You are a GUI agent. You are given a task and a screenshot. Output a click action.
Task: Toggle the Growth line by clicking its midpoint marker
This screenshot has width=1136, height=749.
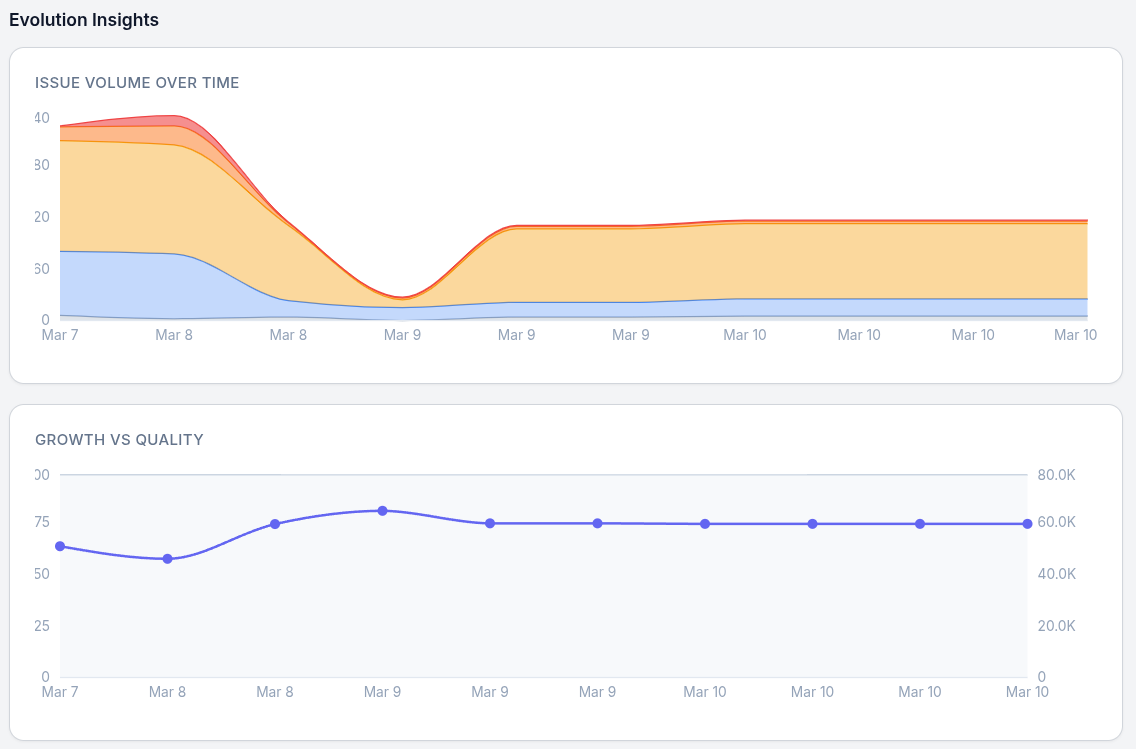(597, 522)
